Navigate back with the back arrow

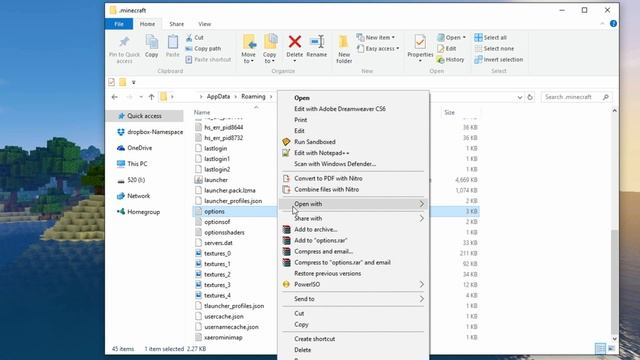tap(115, 97)
